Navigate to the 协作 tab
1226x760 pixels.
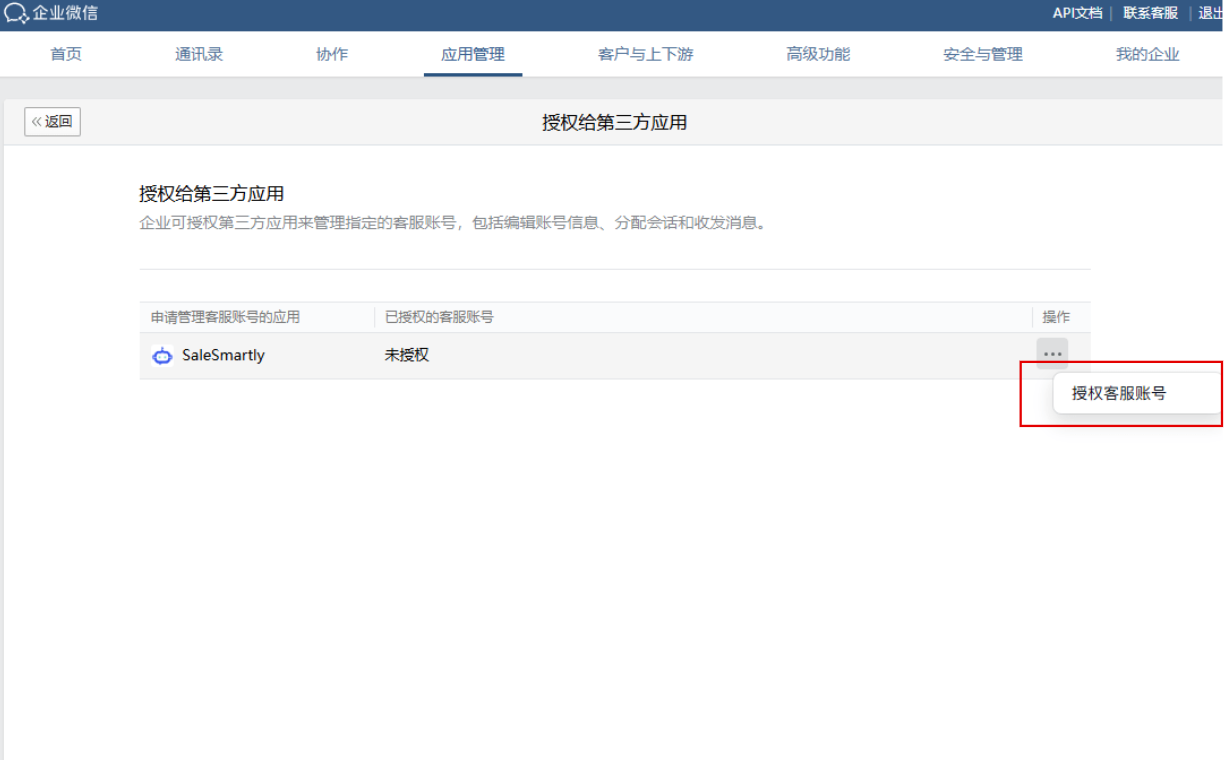pyautogui.click(x=332, y=55)
